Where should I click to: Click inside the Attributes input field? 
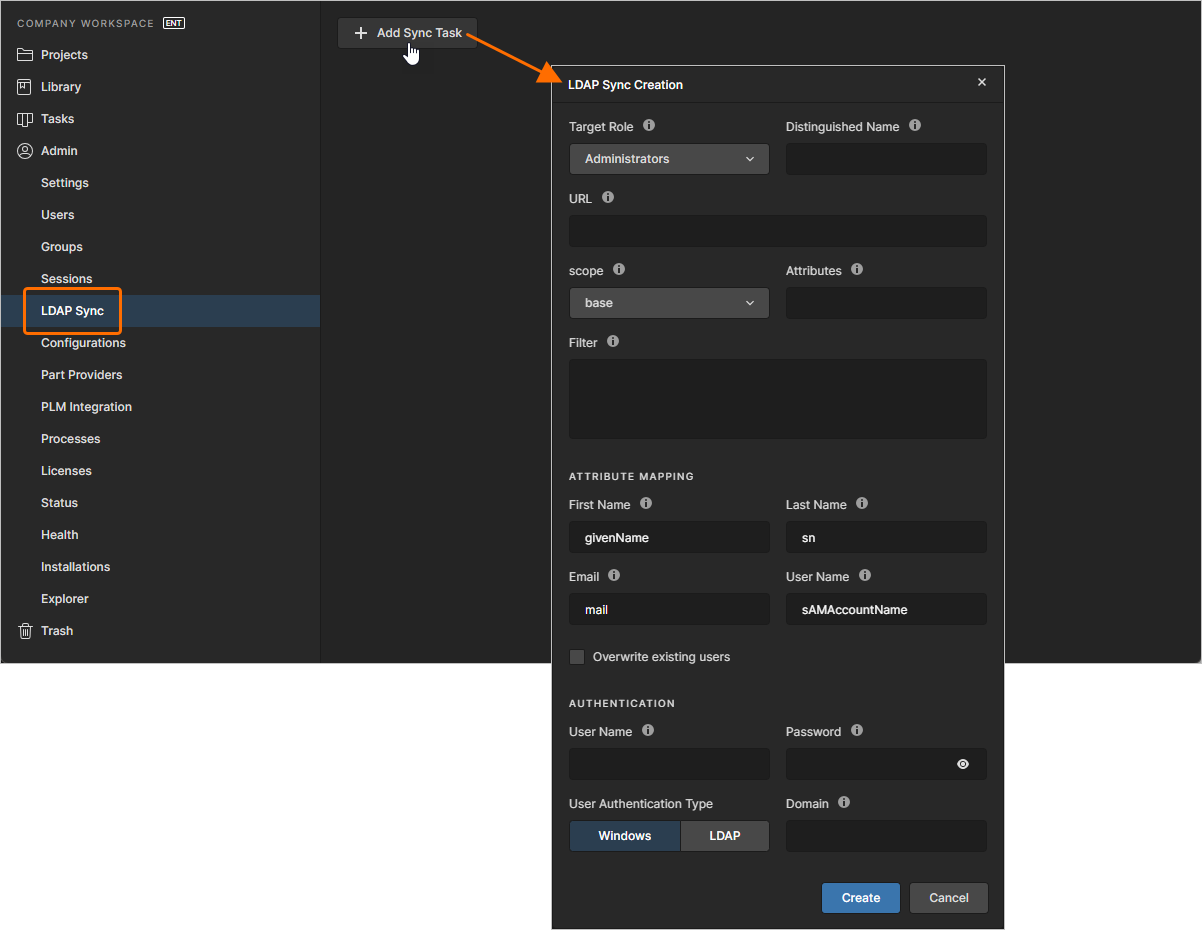pyautogui.click(x=885, y=302)
